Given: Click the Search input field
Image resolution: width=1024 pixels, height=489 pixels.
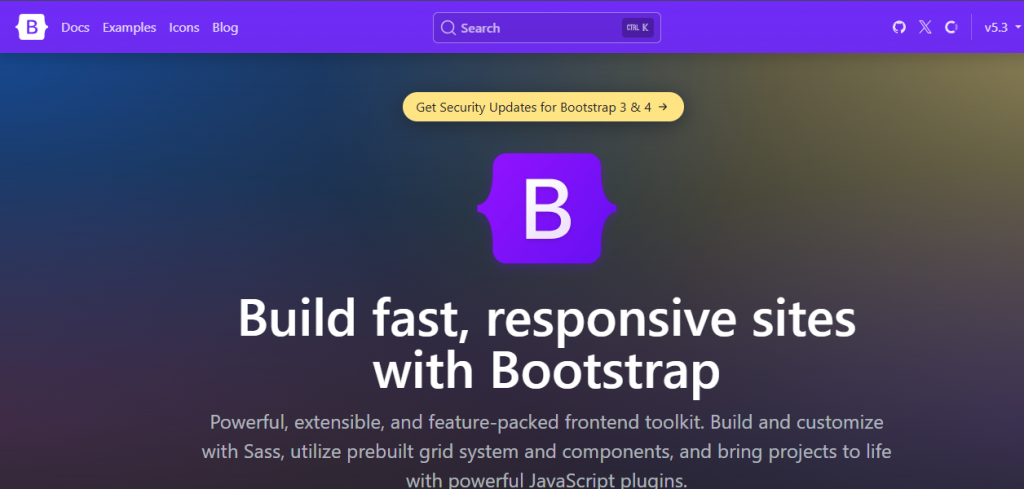Looking at the screenshot, I should pos(547,27).
